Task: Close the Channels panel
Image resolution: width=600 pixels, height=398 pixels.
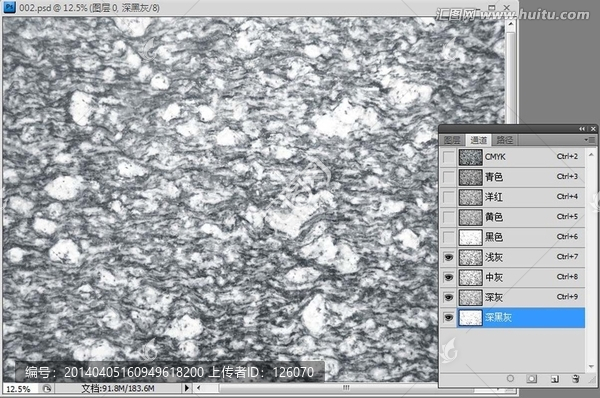Action: click(x=593, y=129)
